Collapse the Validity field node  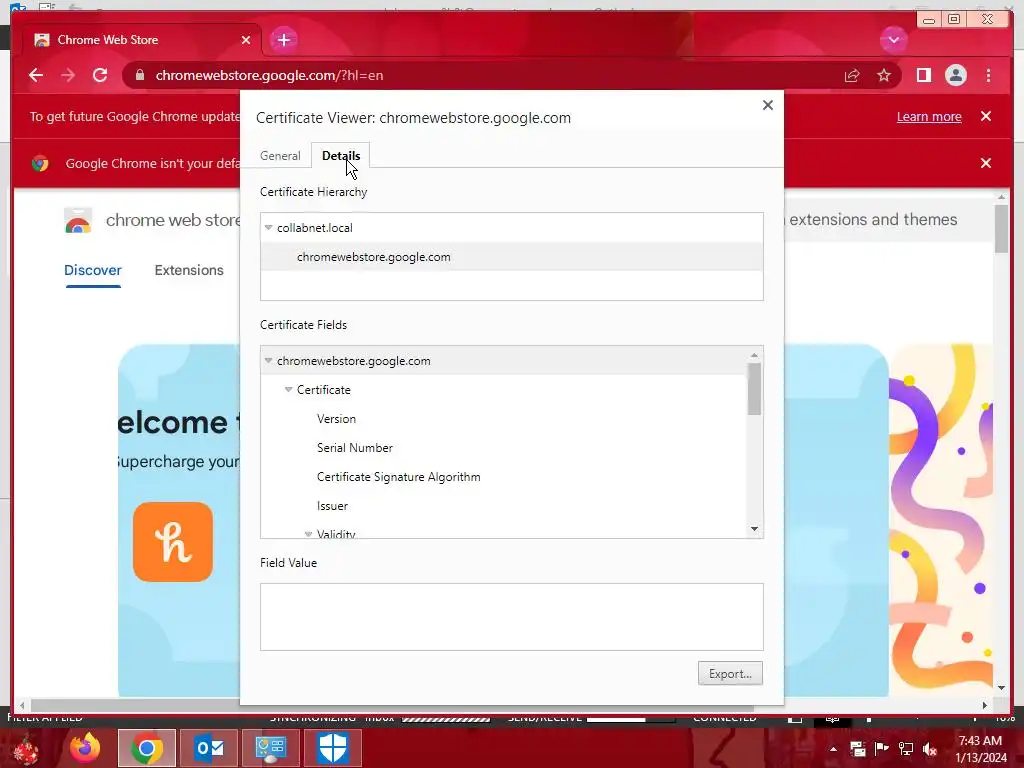[308, 534]
